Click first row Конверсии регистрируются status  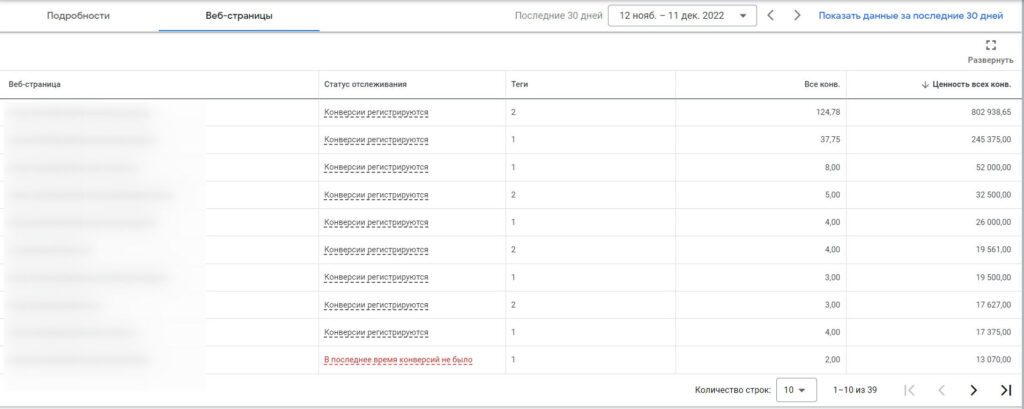click(x=376, y=112)
